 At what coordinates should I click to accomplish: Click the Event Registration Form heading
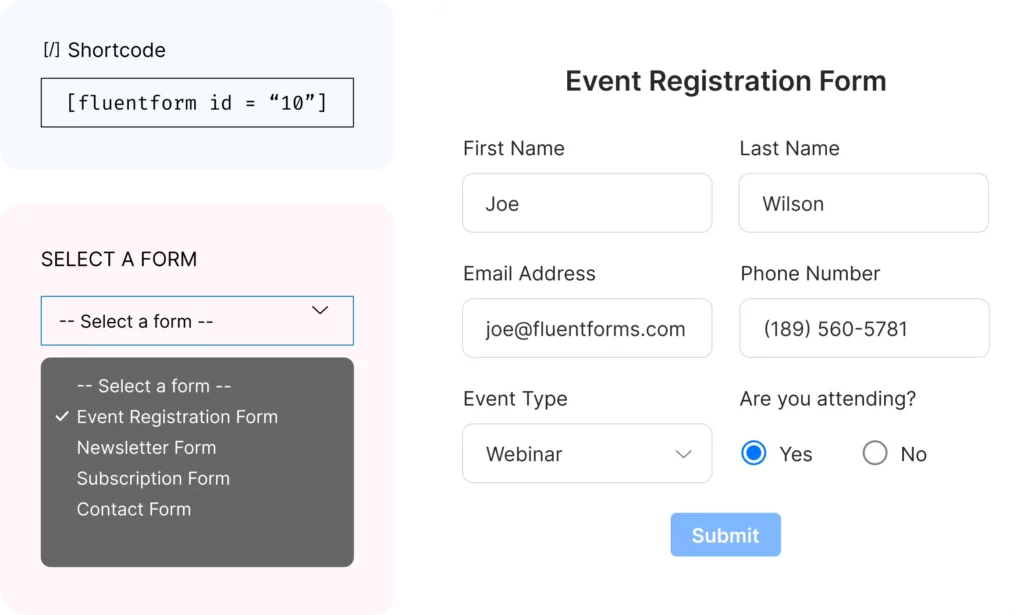[x=726, y=81]
